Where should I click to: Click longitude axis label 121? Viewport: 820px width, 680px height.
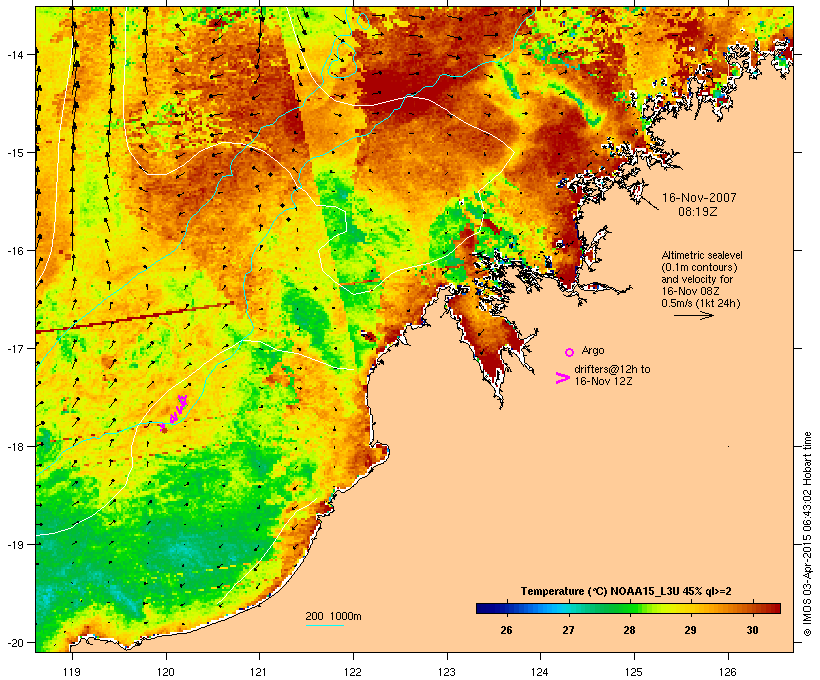259,672
